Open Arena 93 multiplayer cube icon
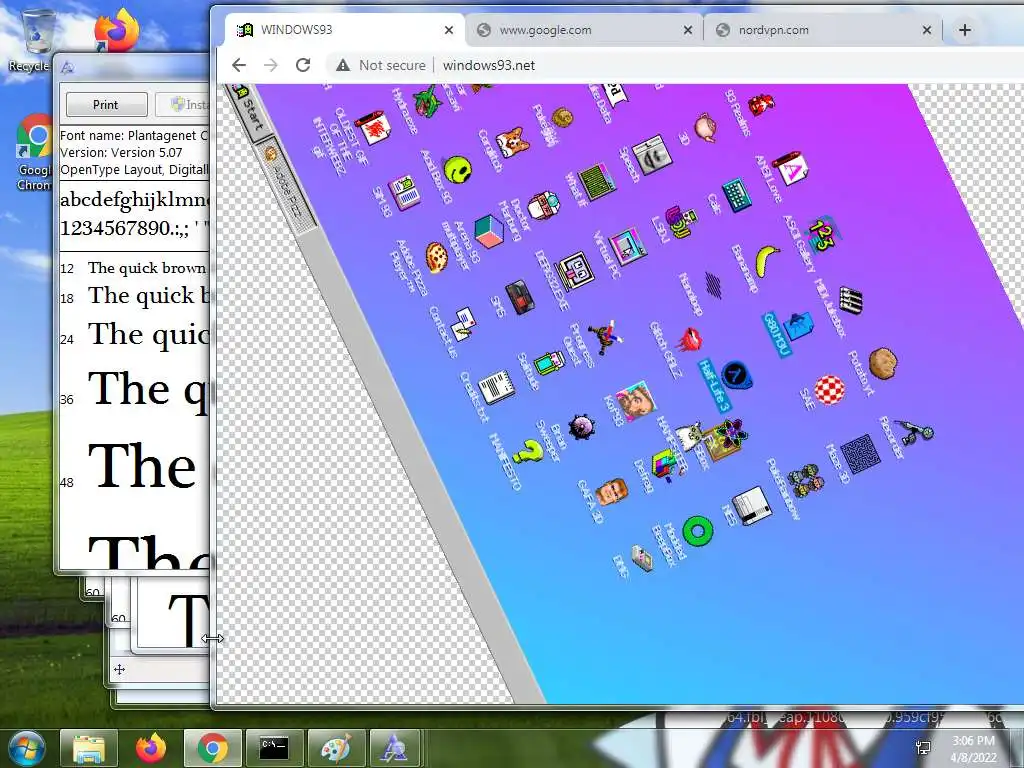The width and height of the screenshot is (1024, 768). (488, 232)
